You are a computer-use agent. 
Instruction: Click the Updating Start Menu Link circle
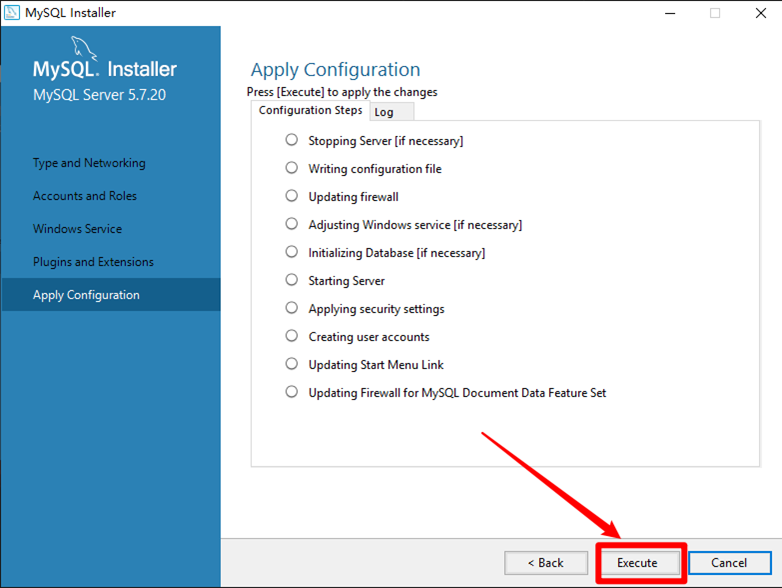pos(292,364)
